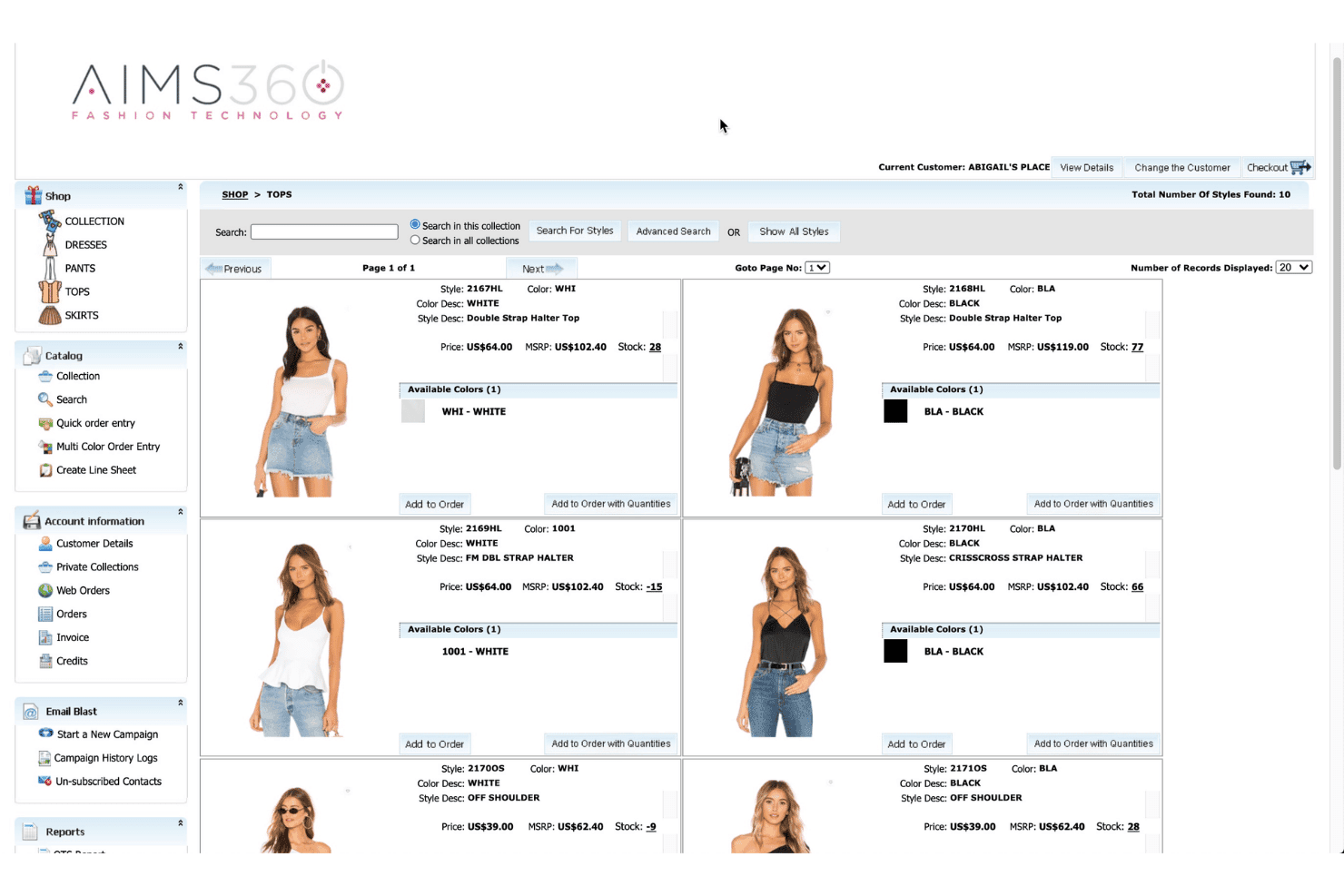Open the Web Orders globe icon

click(45, 590)
